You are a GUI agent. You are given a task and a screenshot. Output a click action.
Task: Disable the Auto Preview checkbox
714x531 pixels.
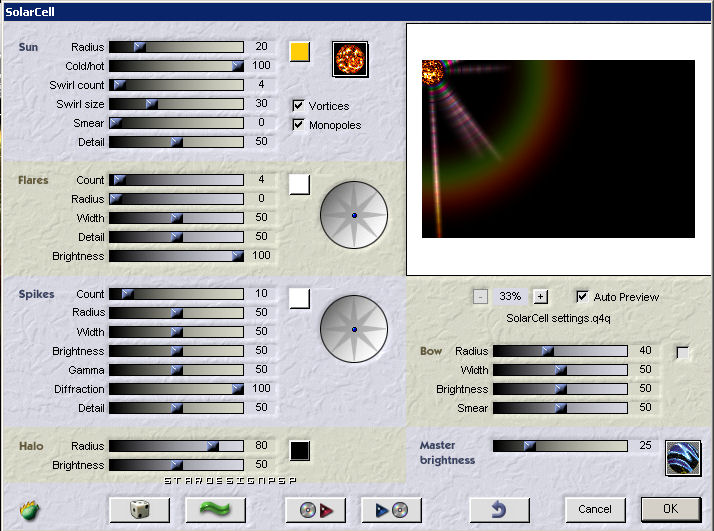click(x=582, y=296)
